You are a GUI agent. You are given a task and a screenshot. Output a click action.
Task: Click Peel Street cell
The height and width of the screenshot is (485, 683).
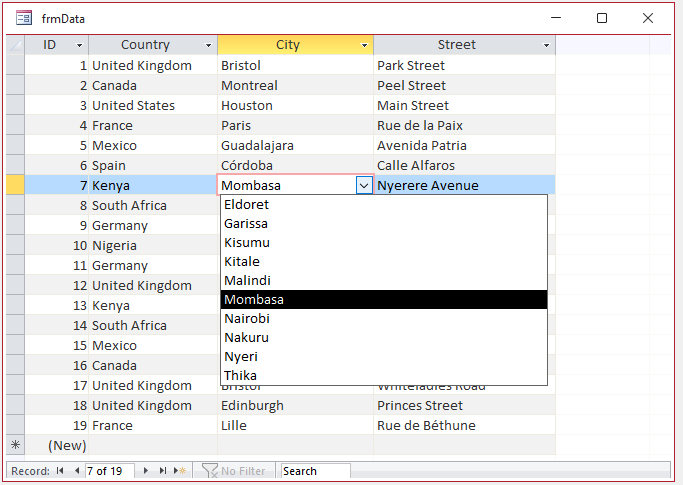[x=464, y=85]
